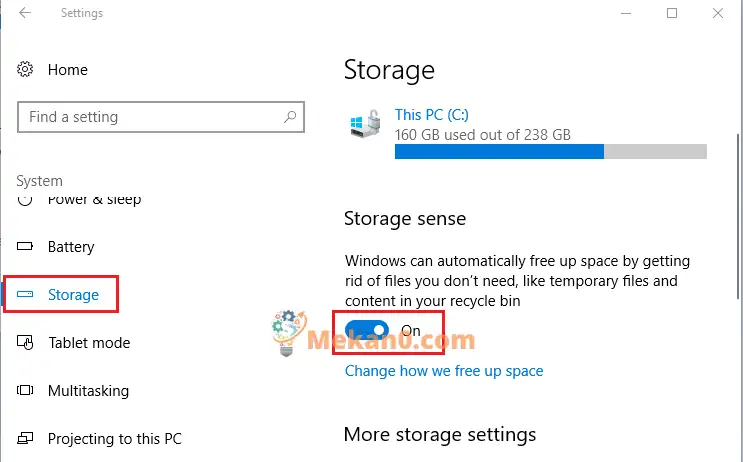This screenshot has height=462, width=743.
Task: Go to Multitasking settings
Action: 88,390
